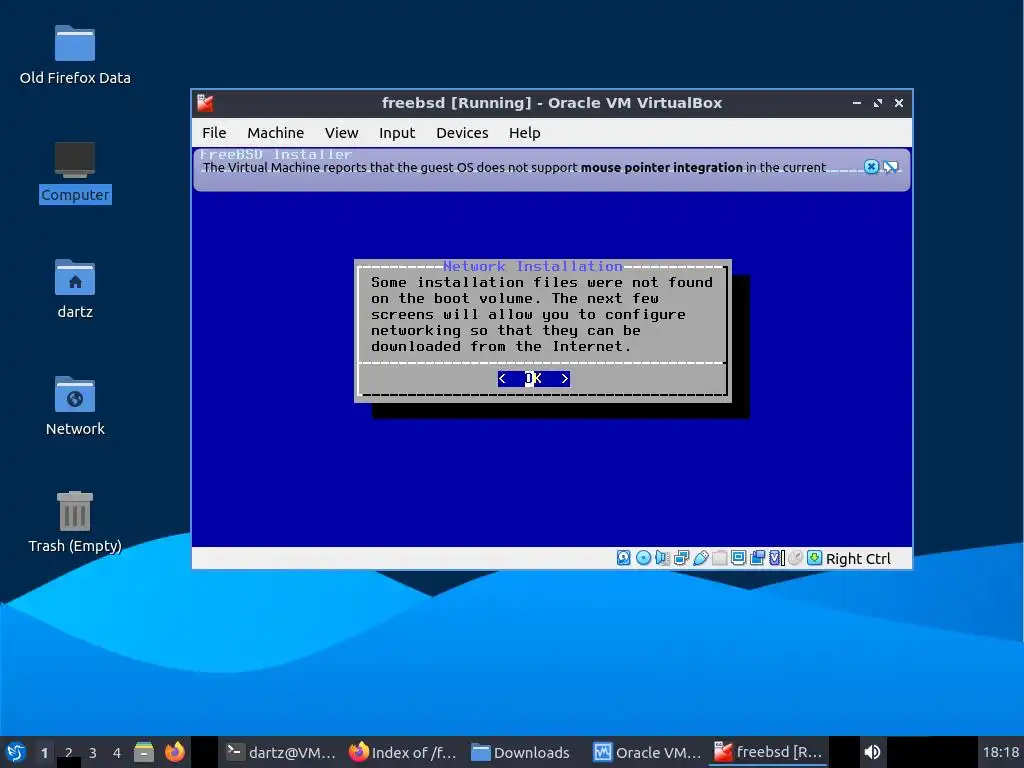Click the optical disk status icon

click(643, 558)
